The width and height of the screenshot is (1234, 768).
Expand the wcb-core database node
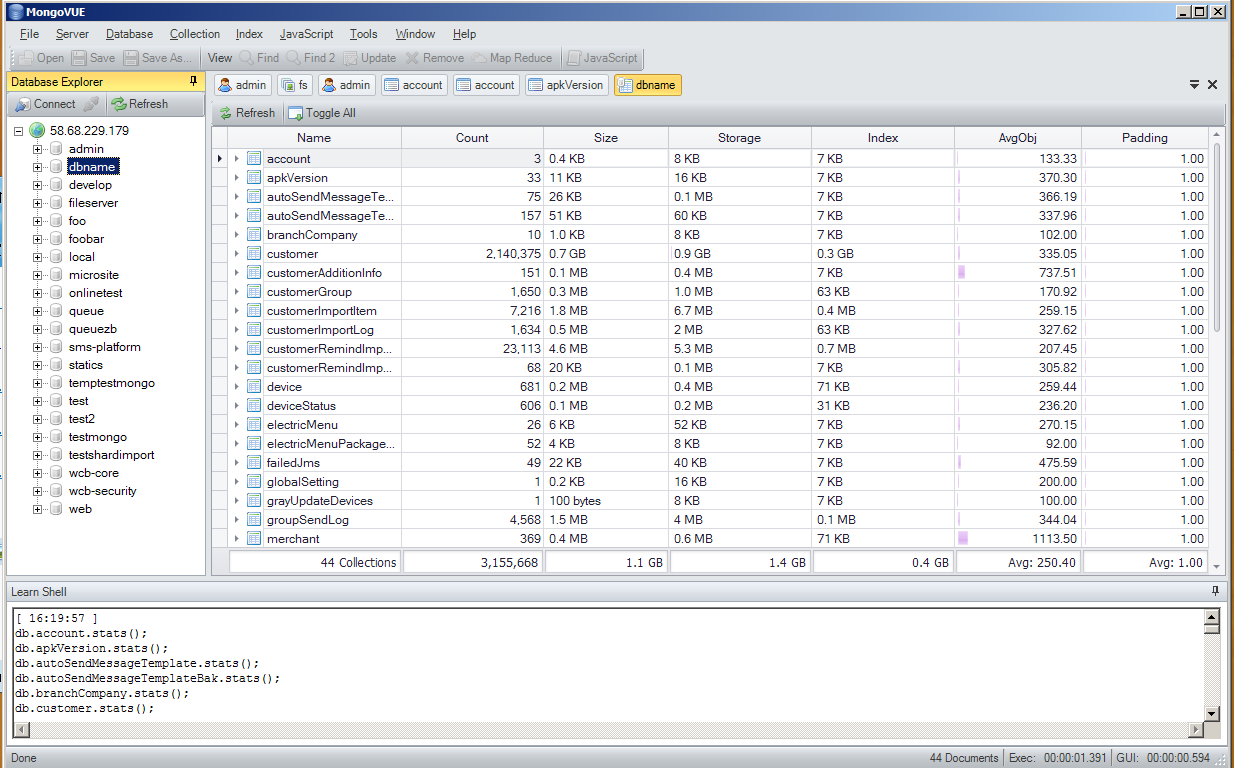(37, 473)
